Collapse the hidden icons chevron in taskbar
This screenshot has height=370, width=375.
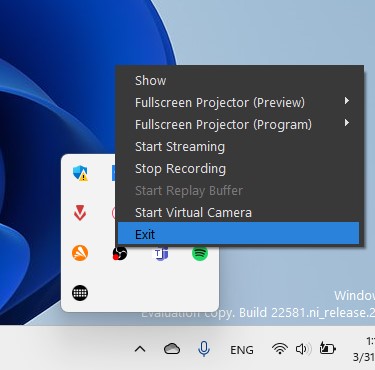(x=140, y=349)
